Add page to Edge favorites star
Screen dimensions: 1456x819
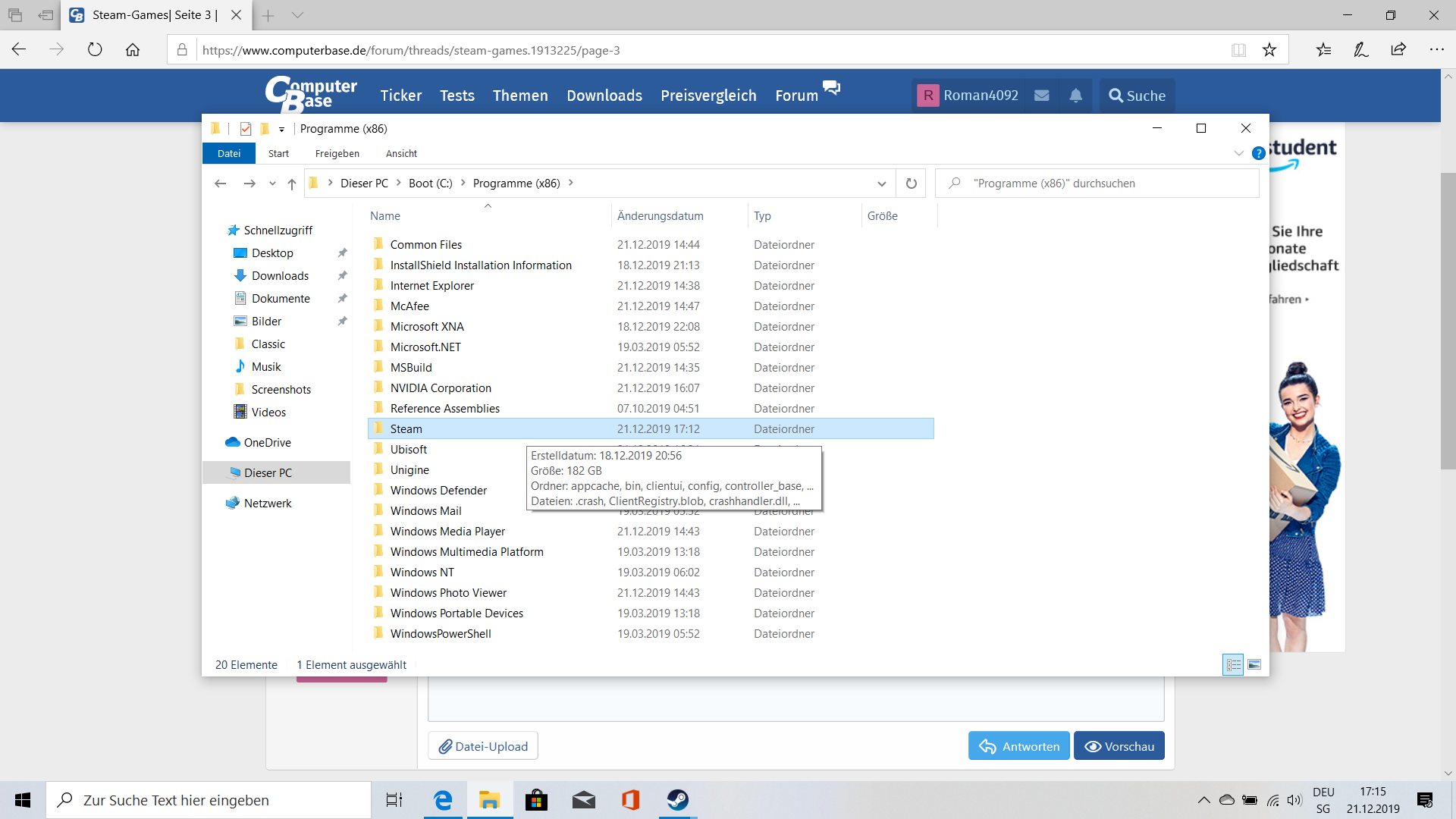pos(1269,50)
